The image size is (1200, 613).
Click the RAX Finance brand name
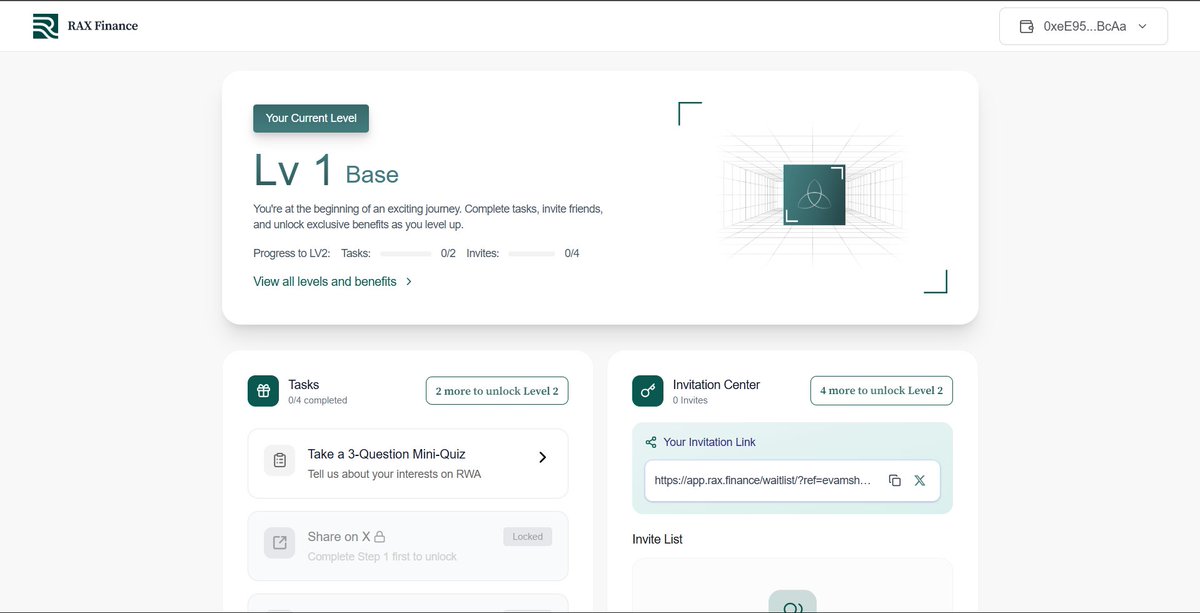coord(103,26)
